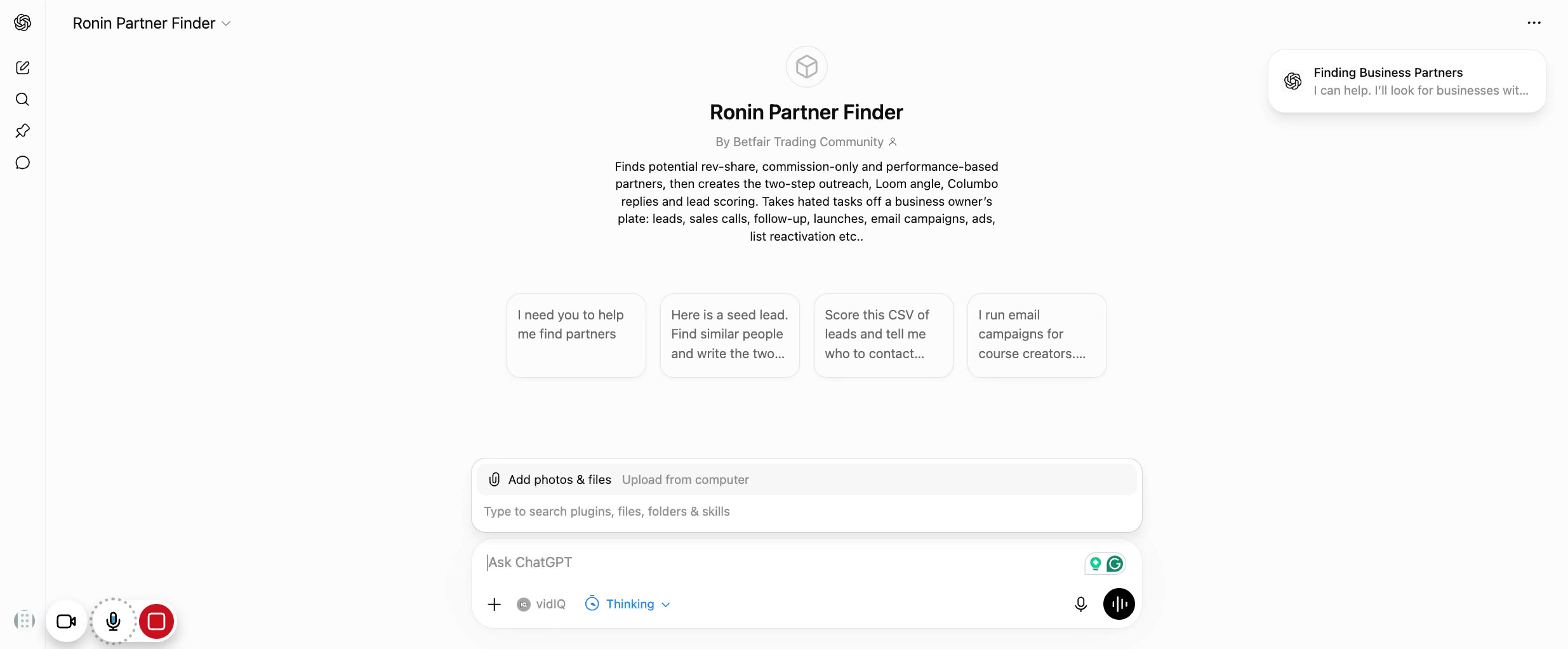
Task: Launch voice mode with black waveform button
Action: (x=1119, y=604)
